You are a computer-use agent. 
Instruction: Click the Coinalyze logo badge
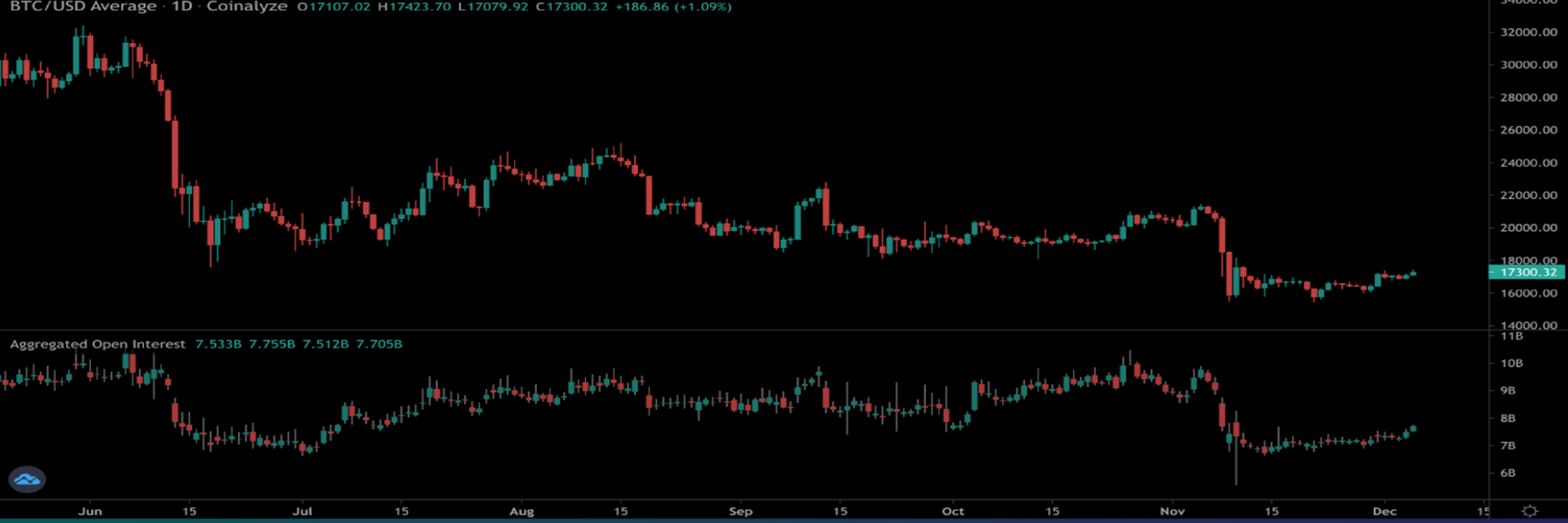click(27, 479)
